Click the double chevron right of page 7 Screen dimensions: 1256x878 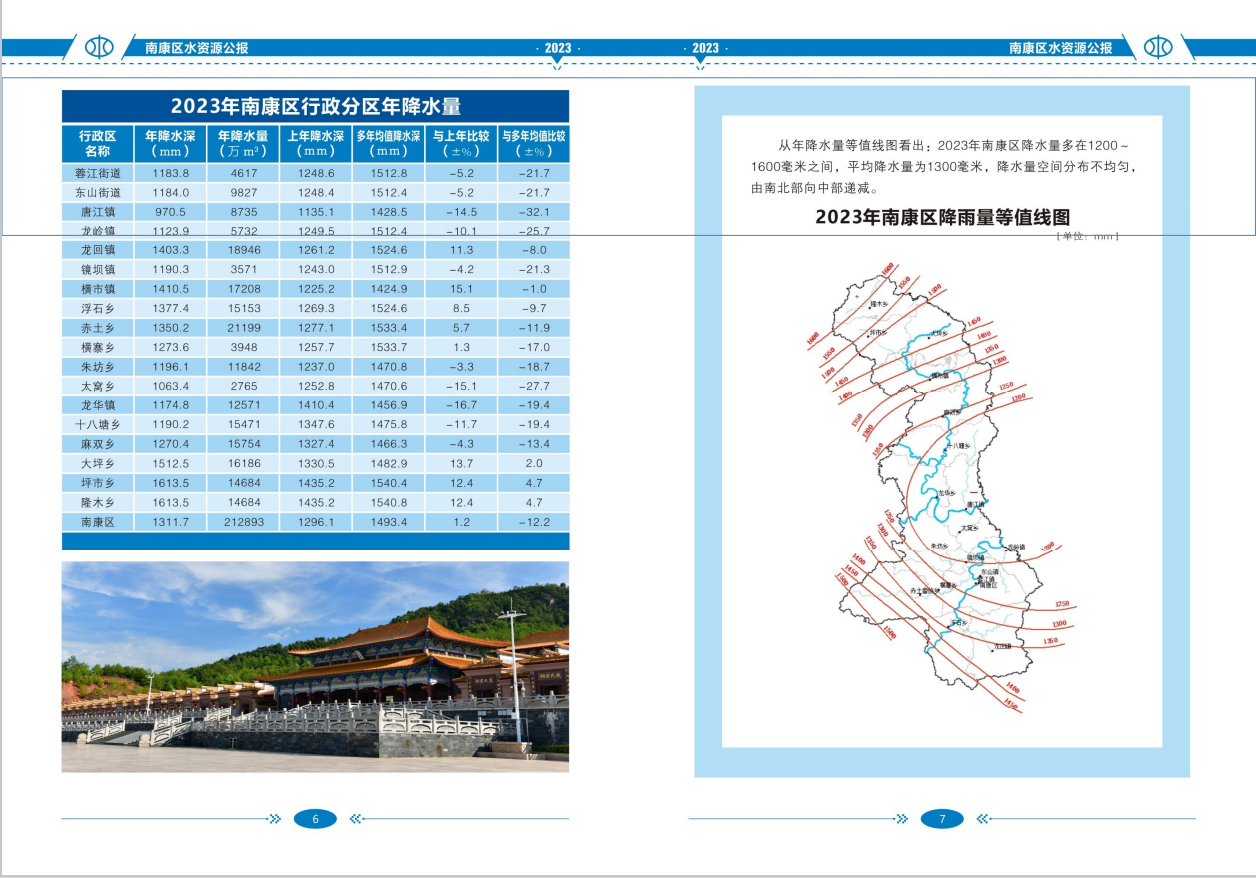(x=981, y=819)
